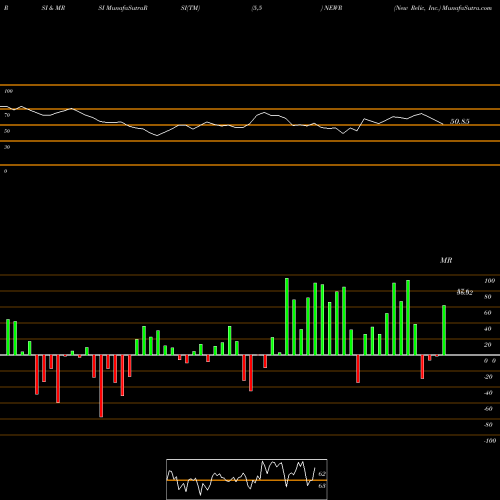Click the RSI axis label 50
500x500 pixels.
pyautogui.click(x=7, y=131)
